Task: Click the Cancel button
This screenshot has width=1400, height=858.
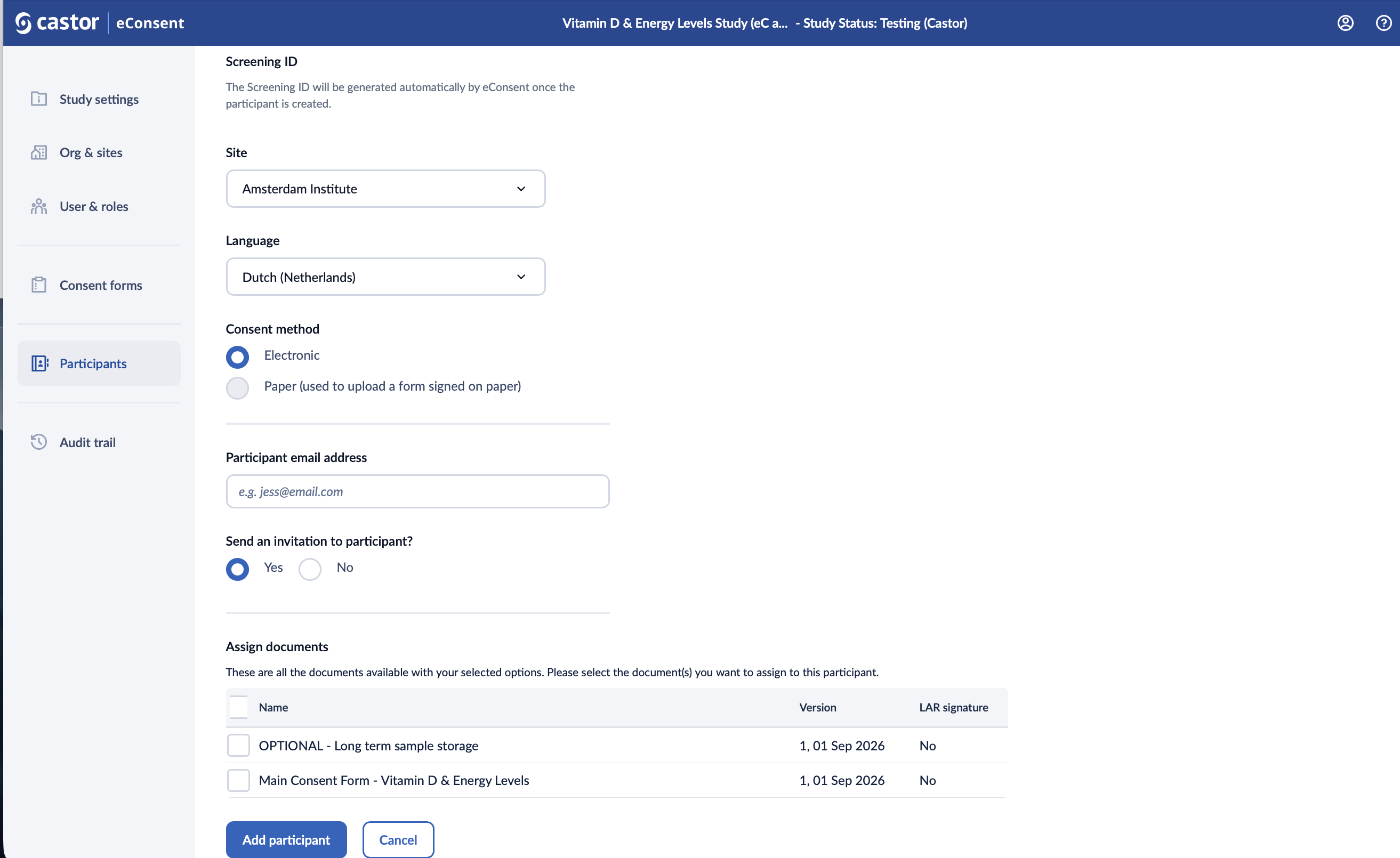Action: (x=398, y=839)
